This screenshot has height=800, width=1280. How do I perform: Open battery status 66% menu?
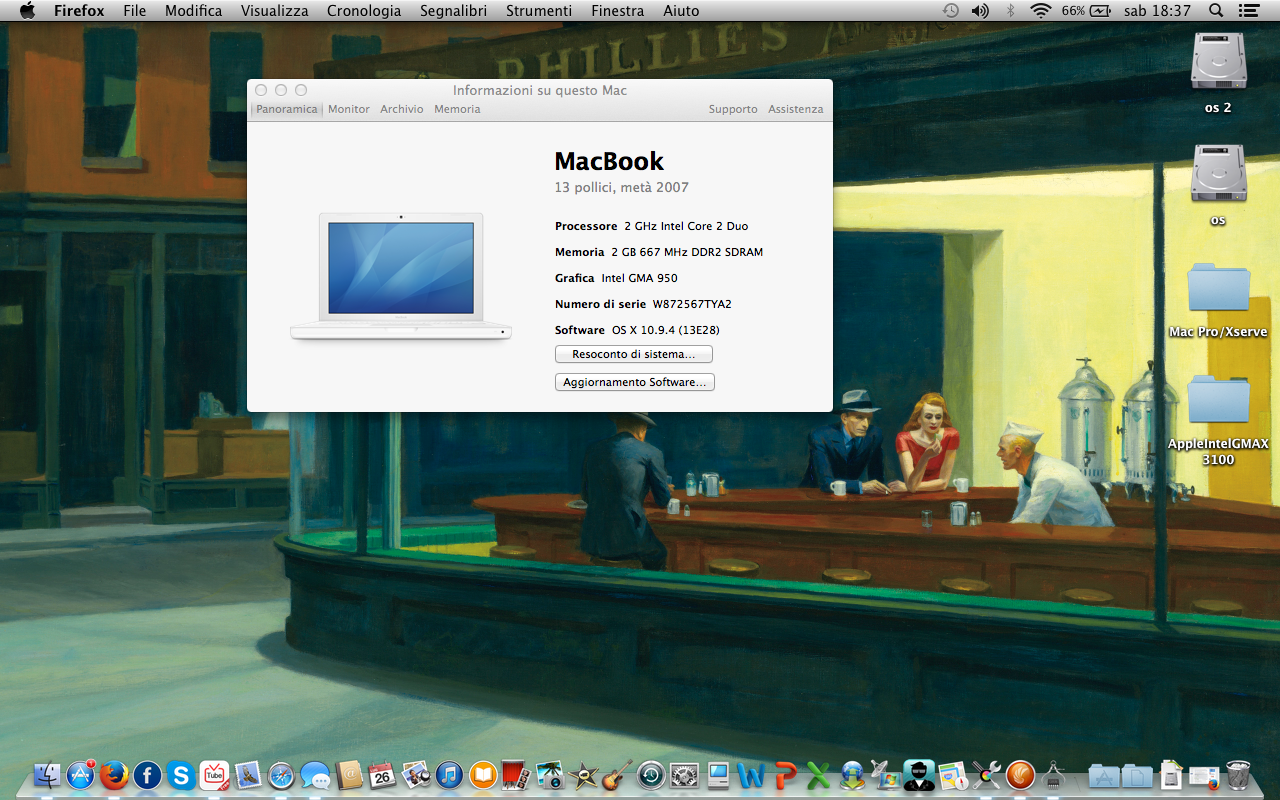(1087, 11)
